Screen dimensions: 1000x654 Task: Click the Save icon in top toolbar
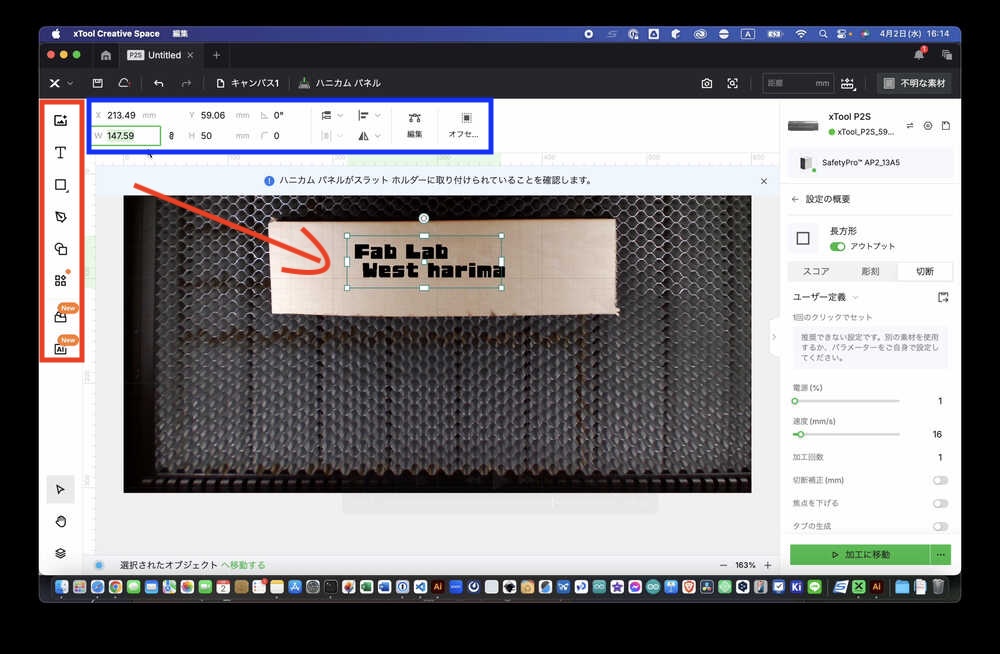pyautogui.click(x=98, y=83)
